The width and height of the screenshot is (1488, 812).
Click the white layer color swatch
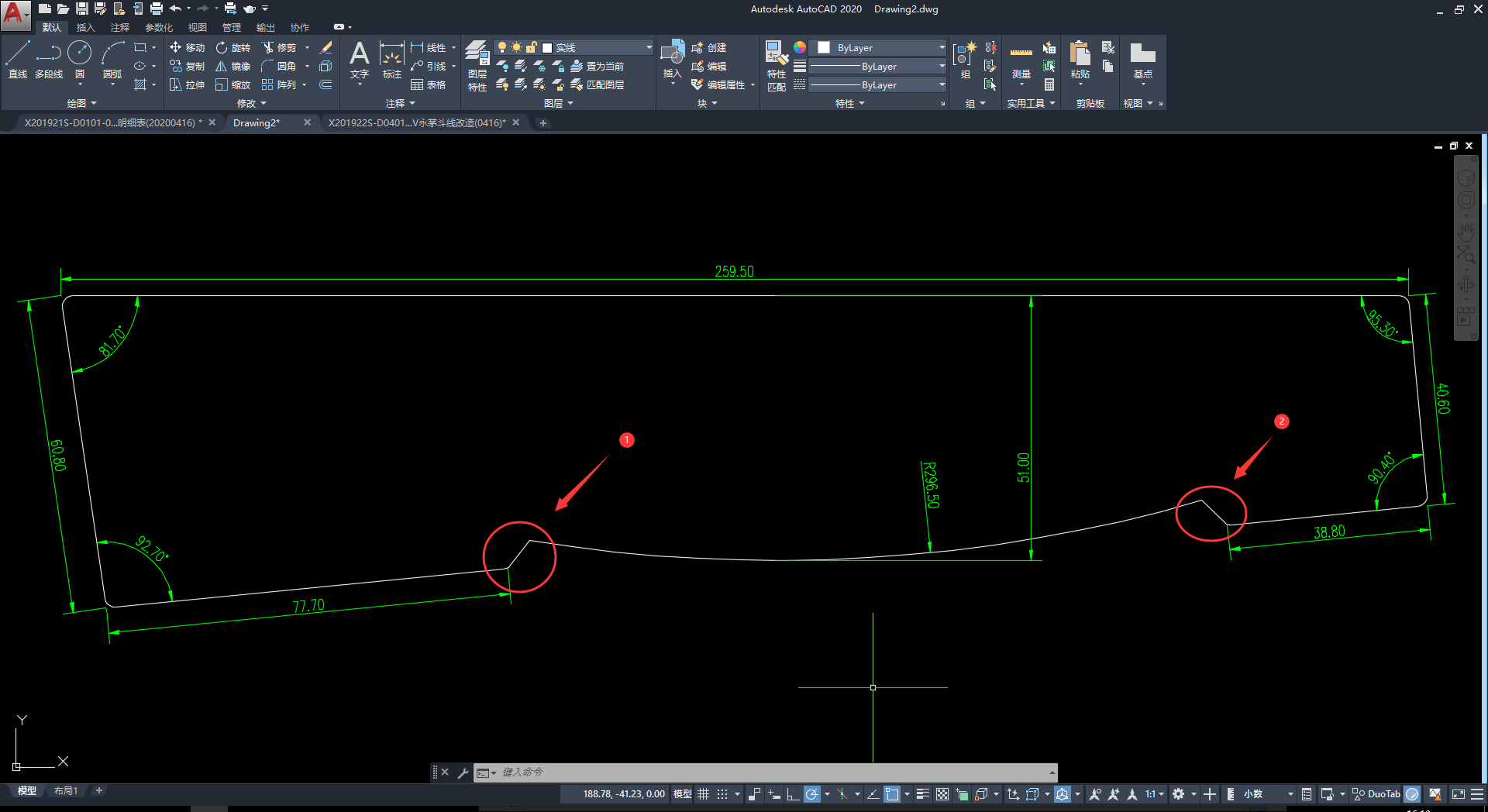click(546, 47)
